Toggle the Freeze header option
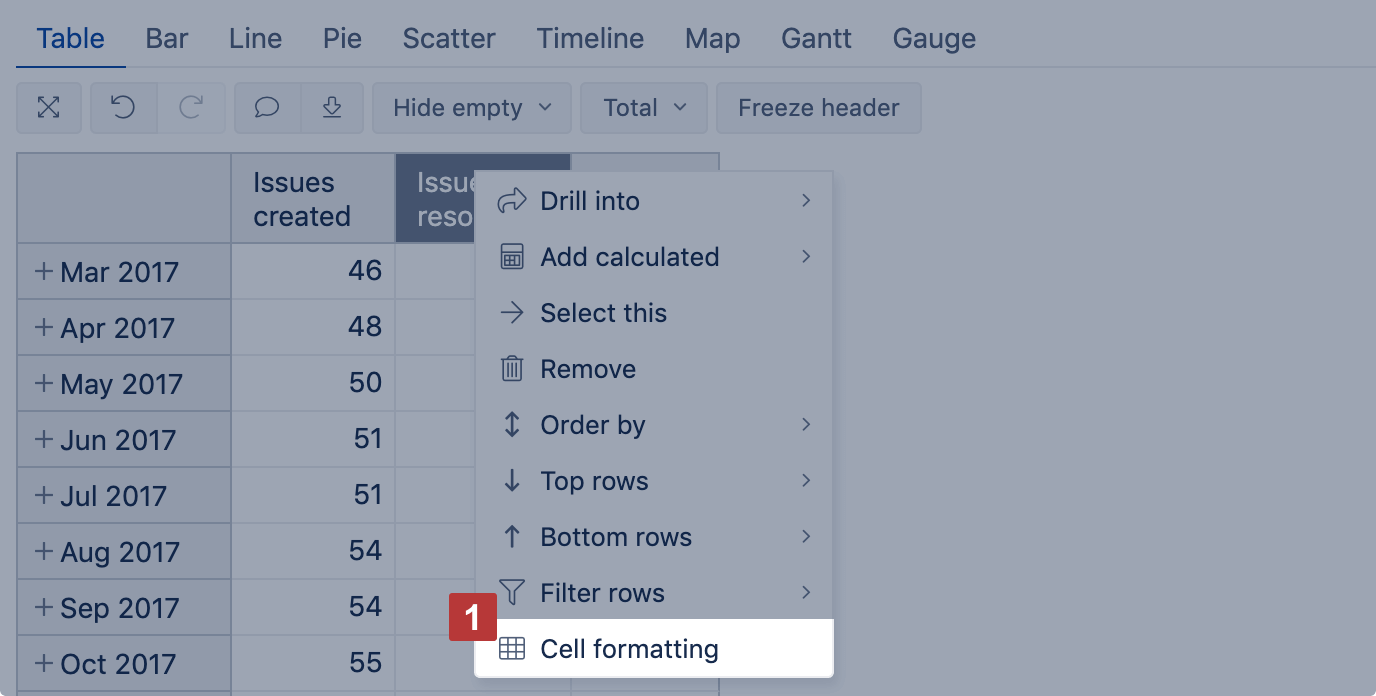Screen dimensions: 1376x696 tap(818, 107)
